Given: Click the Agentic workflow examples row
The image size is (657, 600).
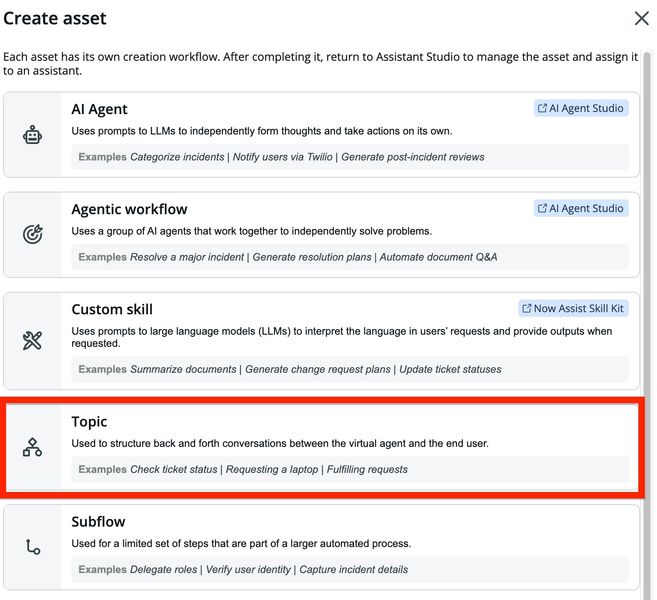Looking at the screenshot, I should click(x=349, y=257).
